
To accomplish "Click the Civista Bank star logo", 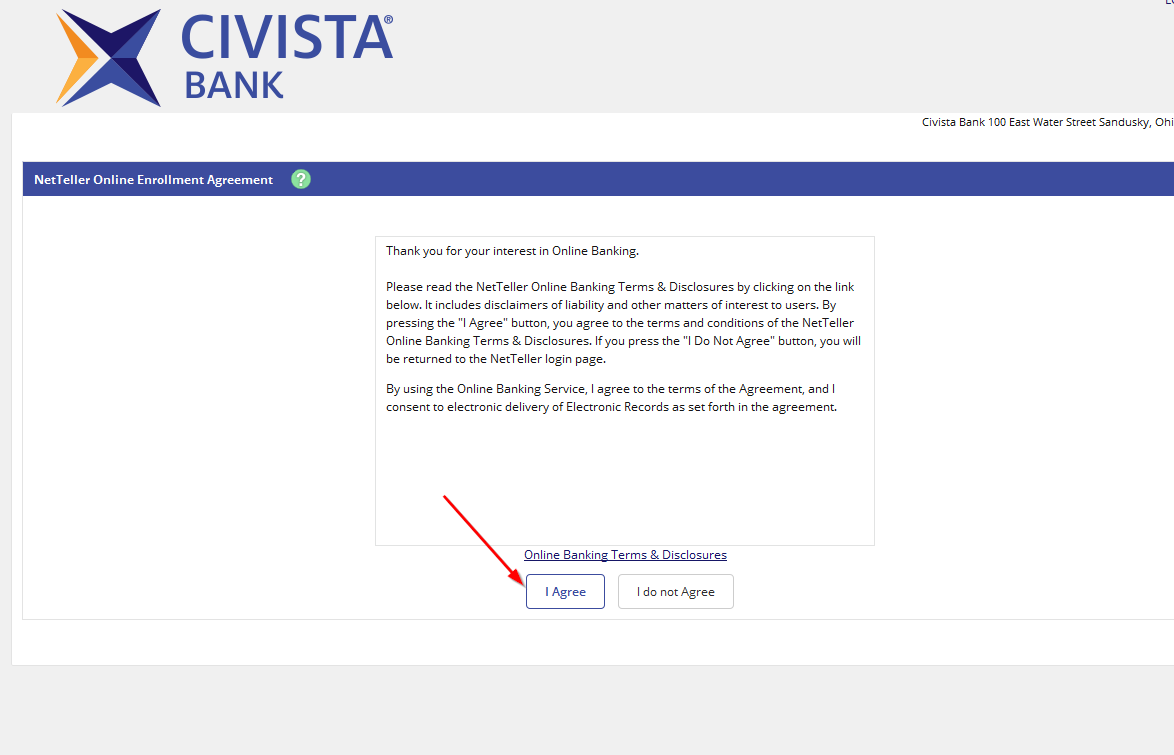I will 109,58.
